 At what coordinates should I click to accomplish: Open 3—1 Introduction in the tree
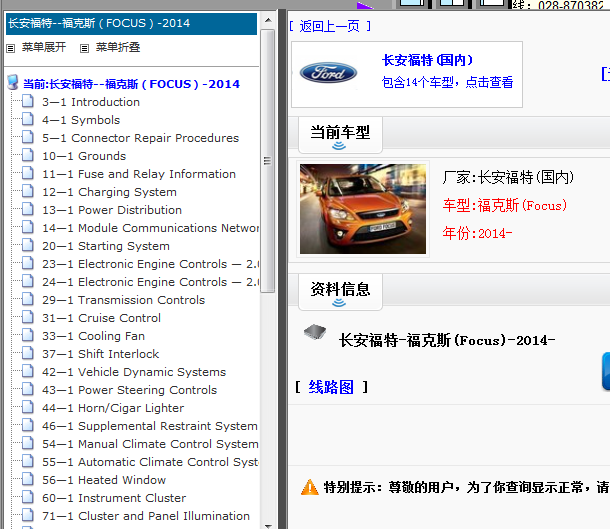click(x=91, y=102)
